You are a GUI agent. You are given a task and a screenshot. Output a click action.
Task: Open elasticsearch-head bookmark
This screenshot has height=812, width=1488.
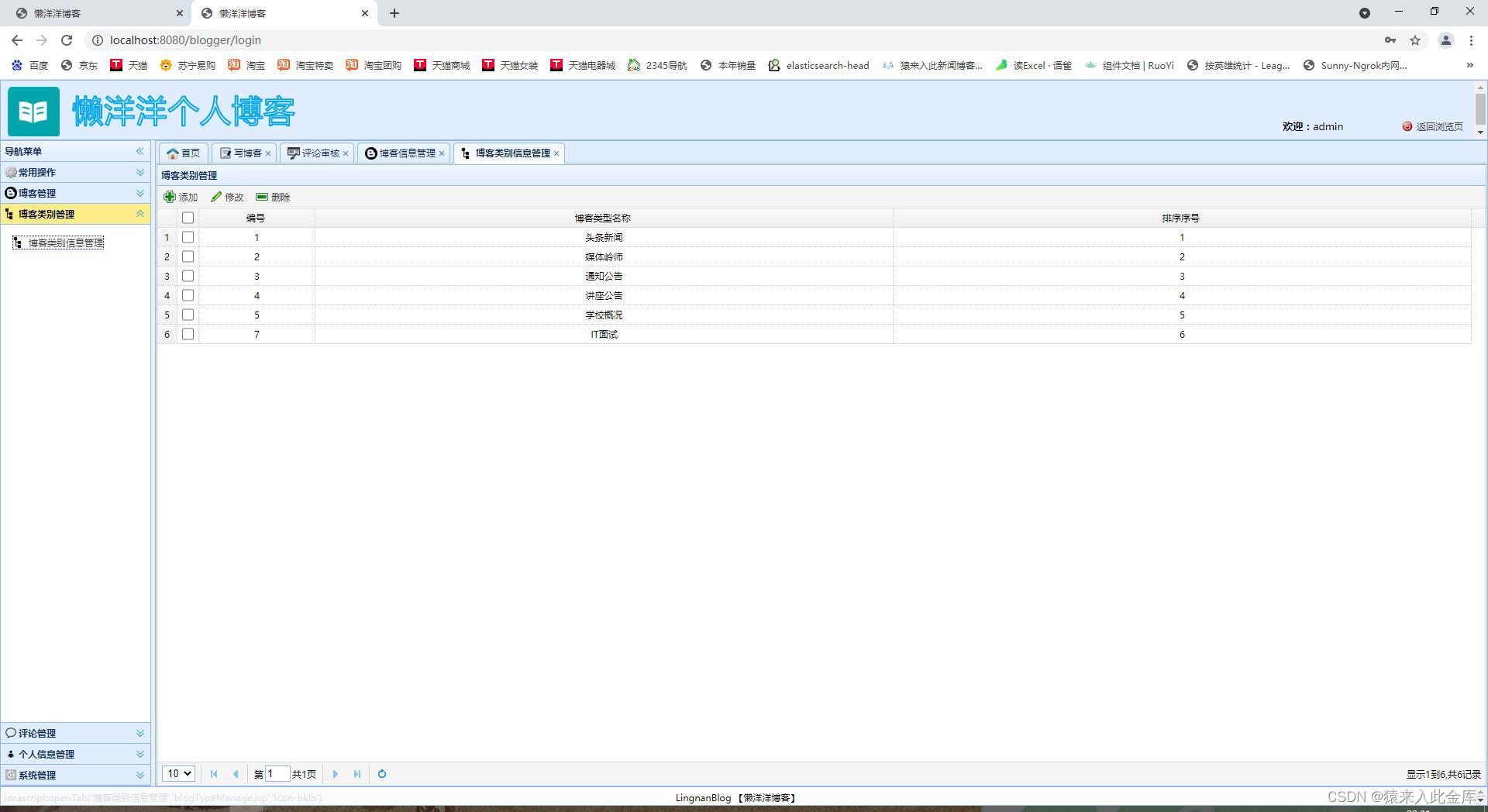click(x=818, y=65)
